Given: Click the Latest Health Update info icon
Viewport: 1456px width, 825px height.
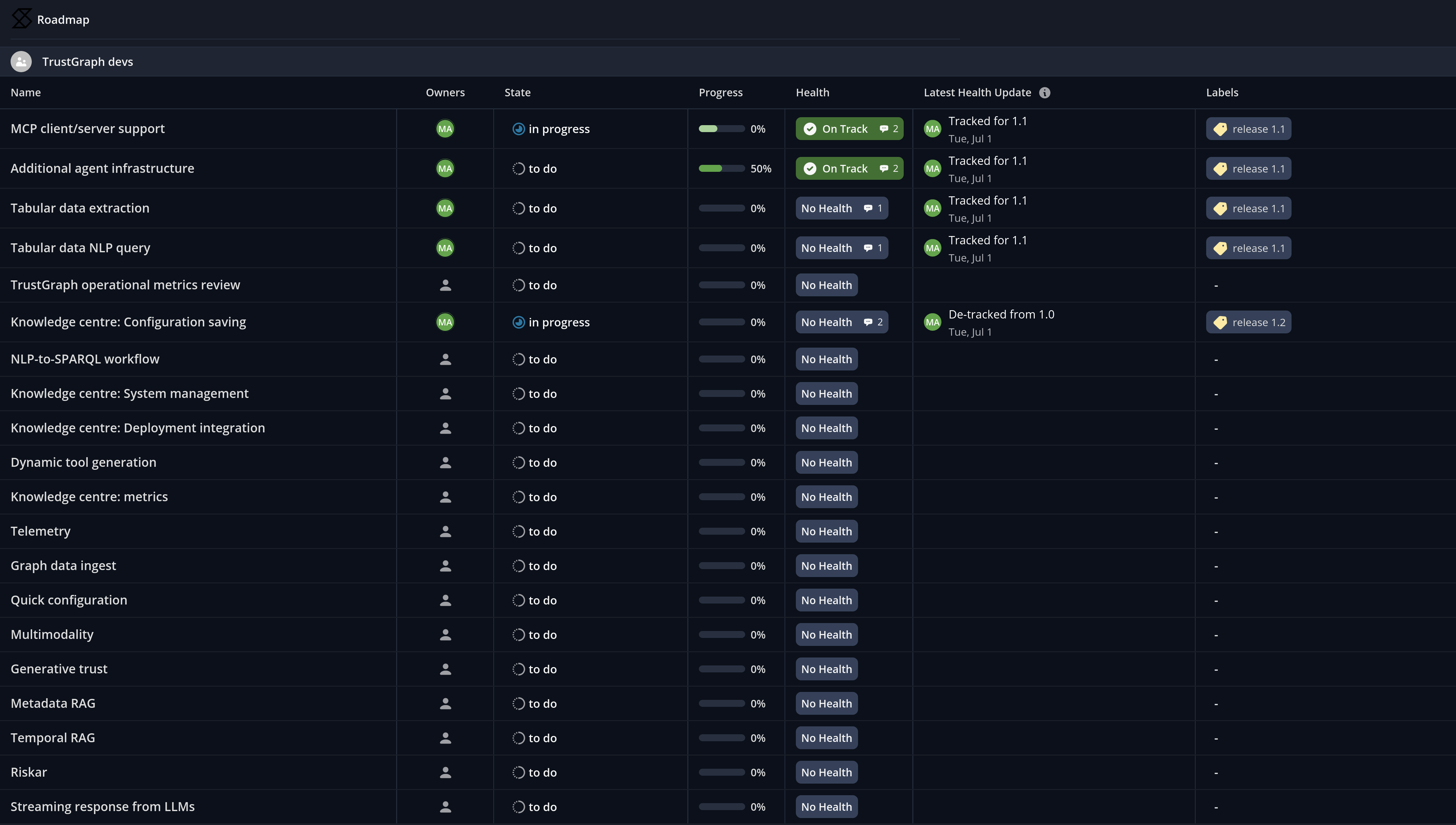Looking at the screenshot, I should 1045,93.
